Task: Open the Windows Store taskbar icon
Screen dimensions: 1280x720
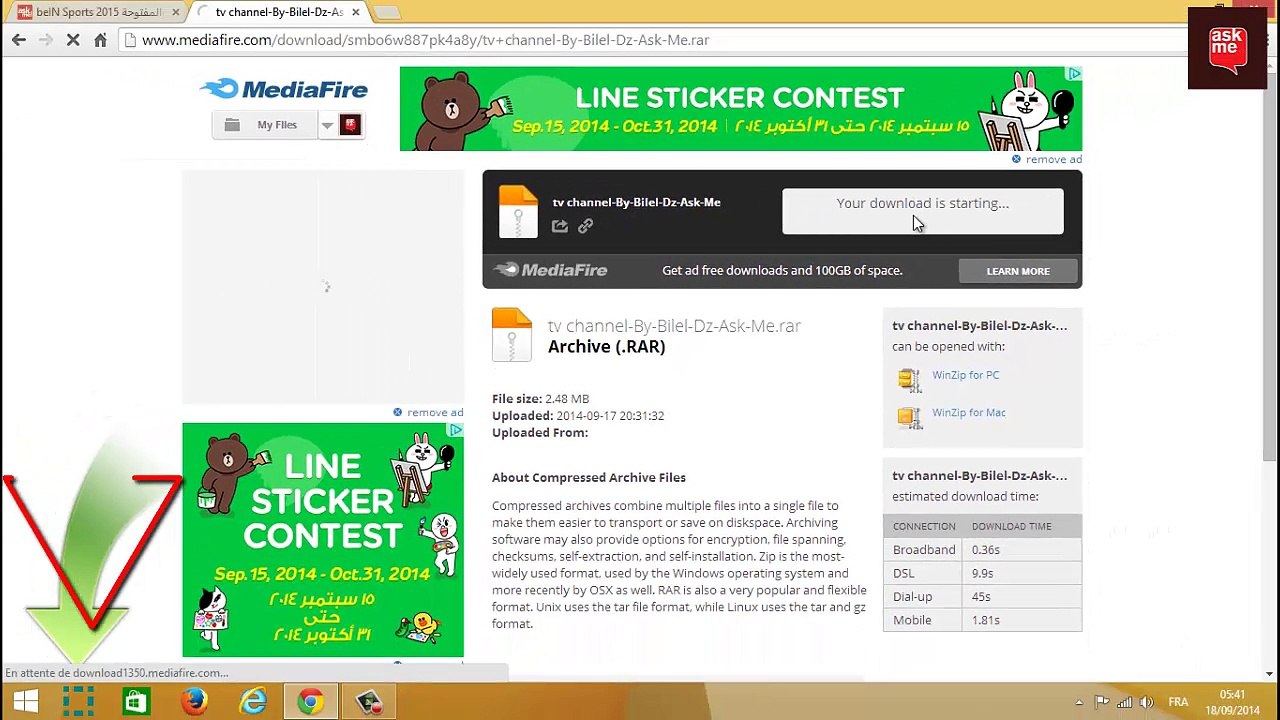Action: click(x=135, y=702)
